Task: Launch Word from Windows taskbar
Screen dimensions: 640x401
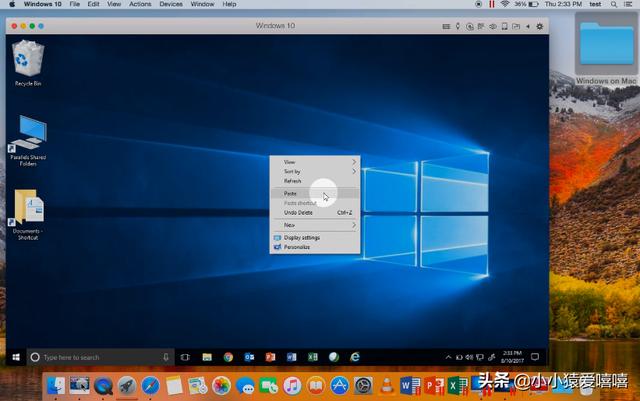Action: point(291,357)
